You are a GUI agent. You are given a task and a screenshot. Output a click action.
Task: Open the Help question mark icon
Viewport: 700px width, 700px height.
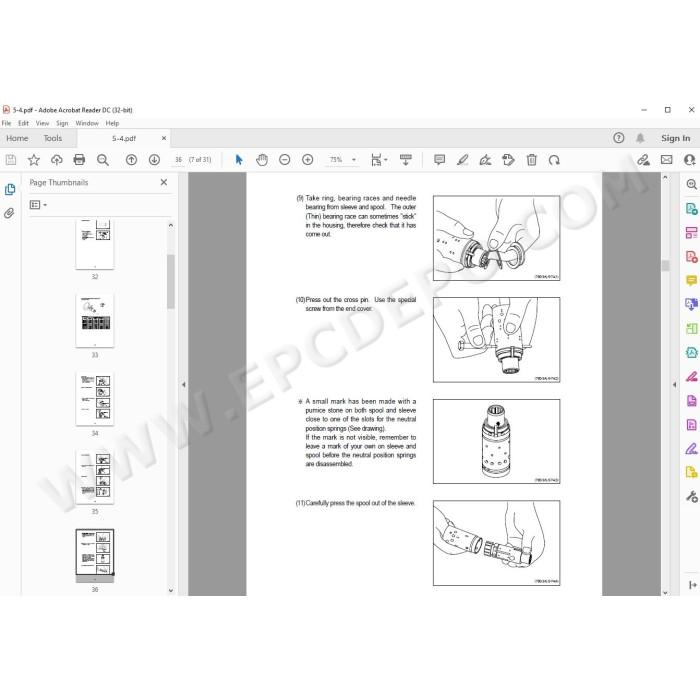618,138
